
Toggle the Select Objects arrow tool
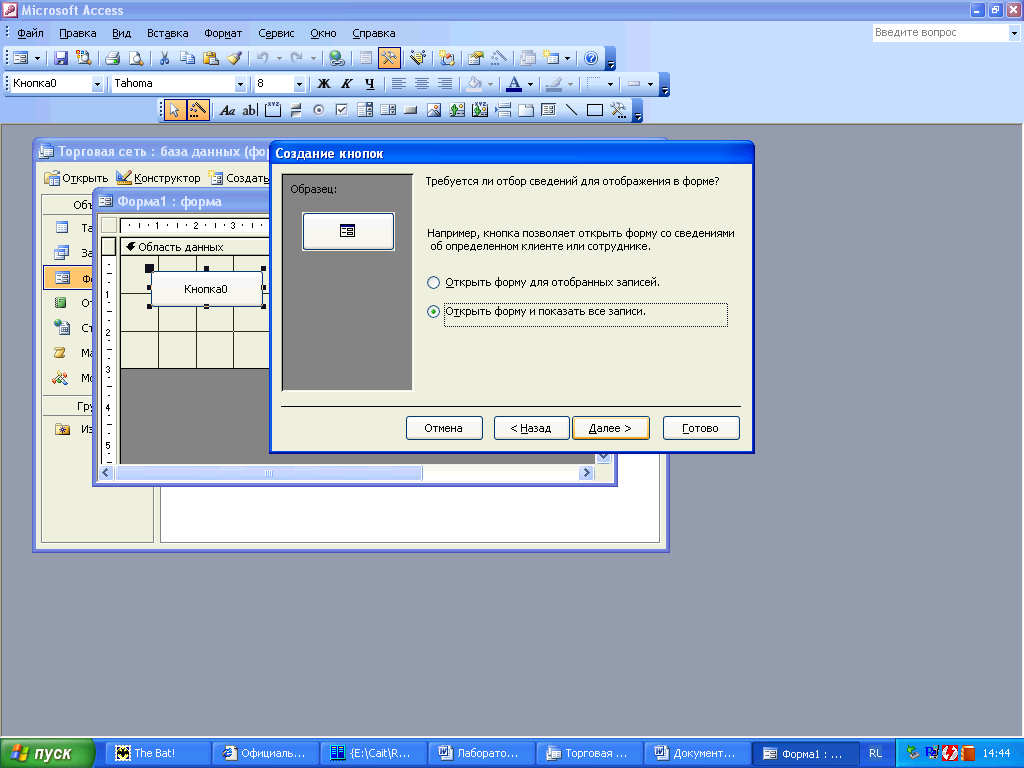[174, 110]
